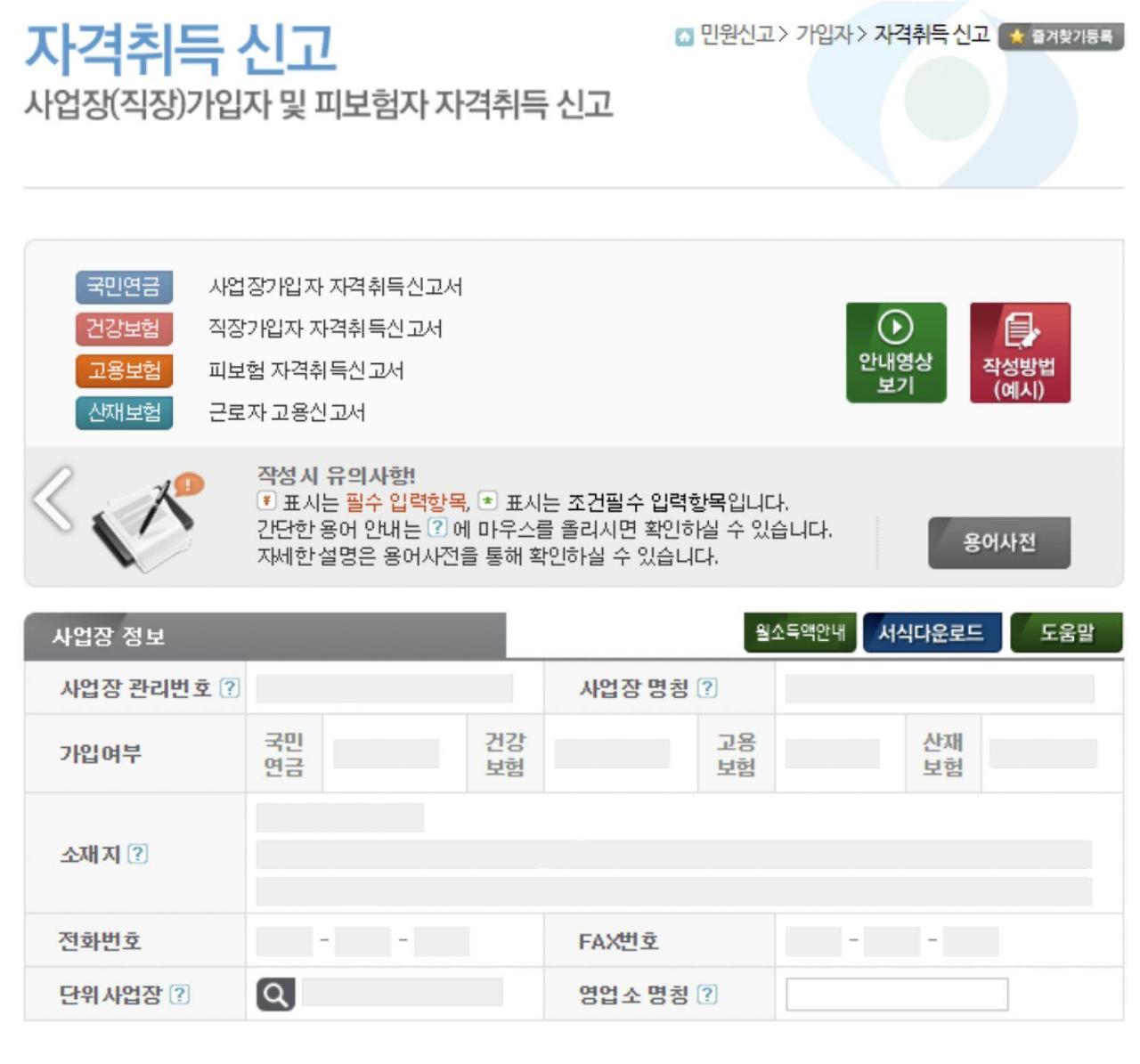Click 작성 시 유의사항 heading
The height and width of the screenshot is (1064, 1140).
(336, 475)
